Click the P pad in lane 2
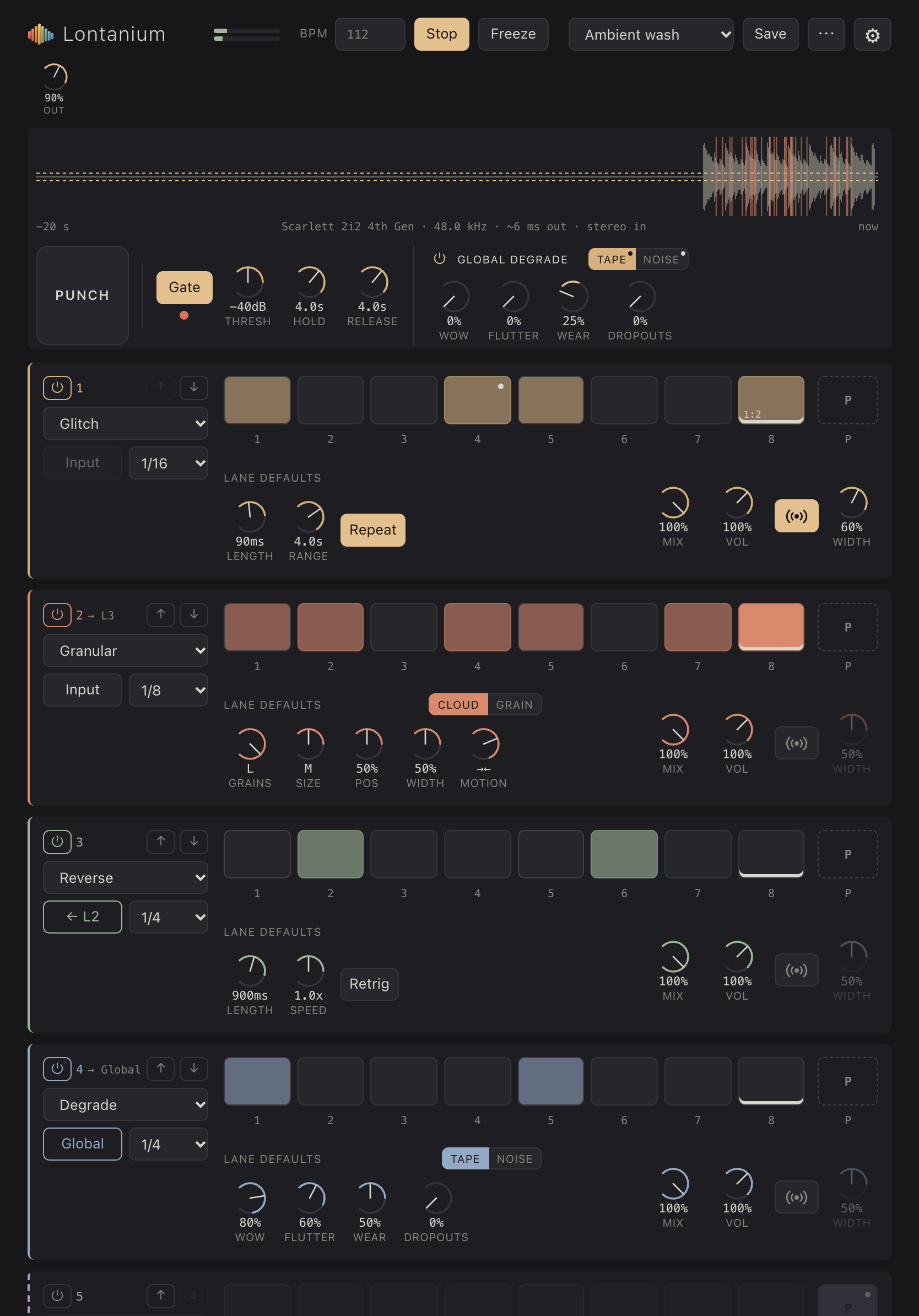 [847, 627]
